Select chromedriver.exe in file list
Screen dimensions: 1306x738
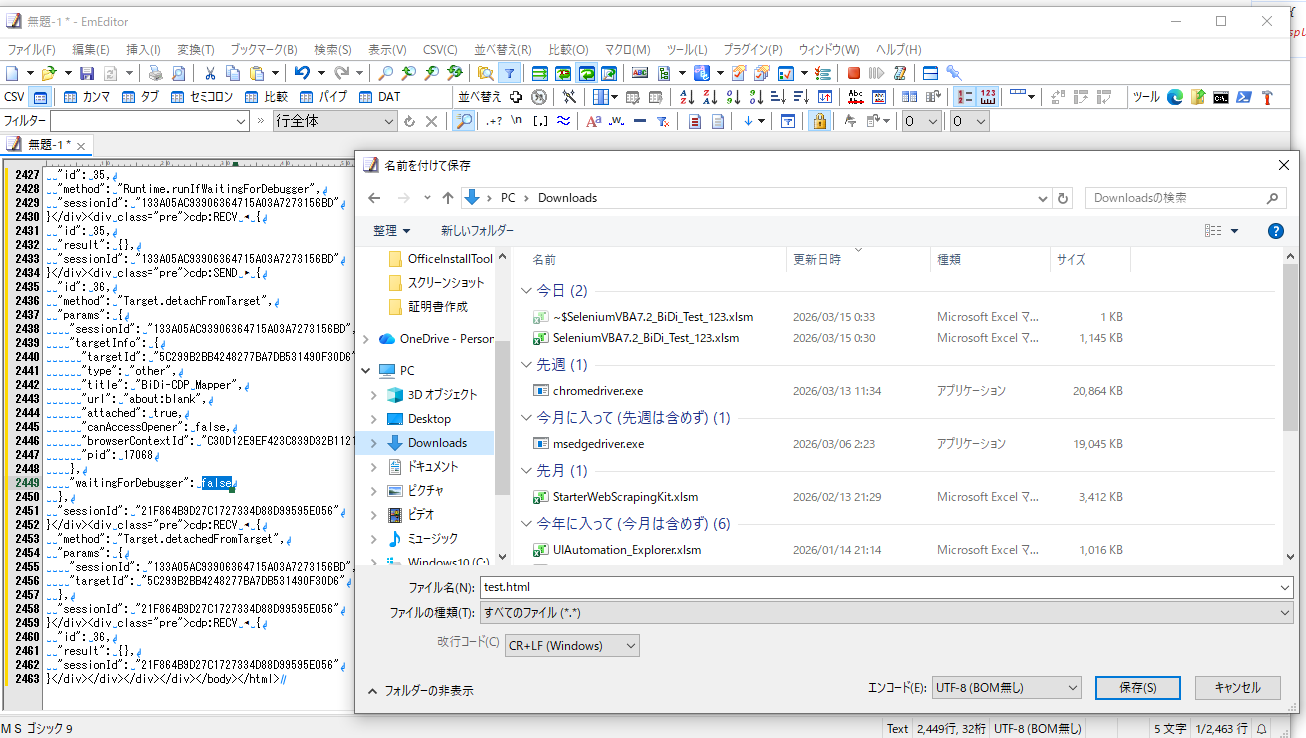598,391
